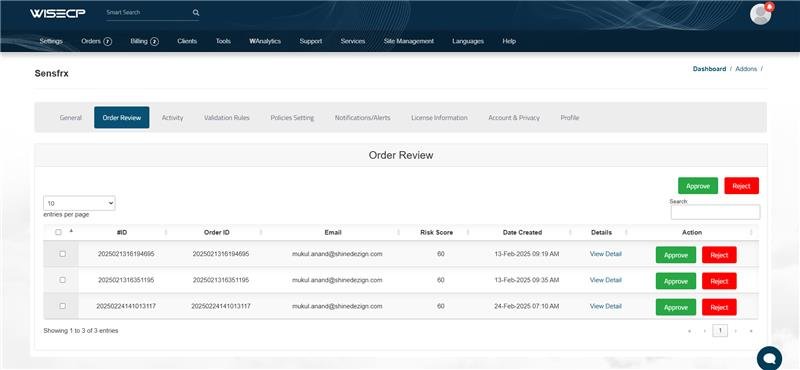This screenshot has width=800, height=370.
Task: Open the Support menu
Action: click(311, 41)
